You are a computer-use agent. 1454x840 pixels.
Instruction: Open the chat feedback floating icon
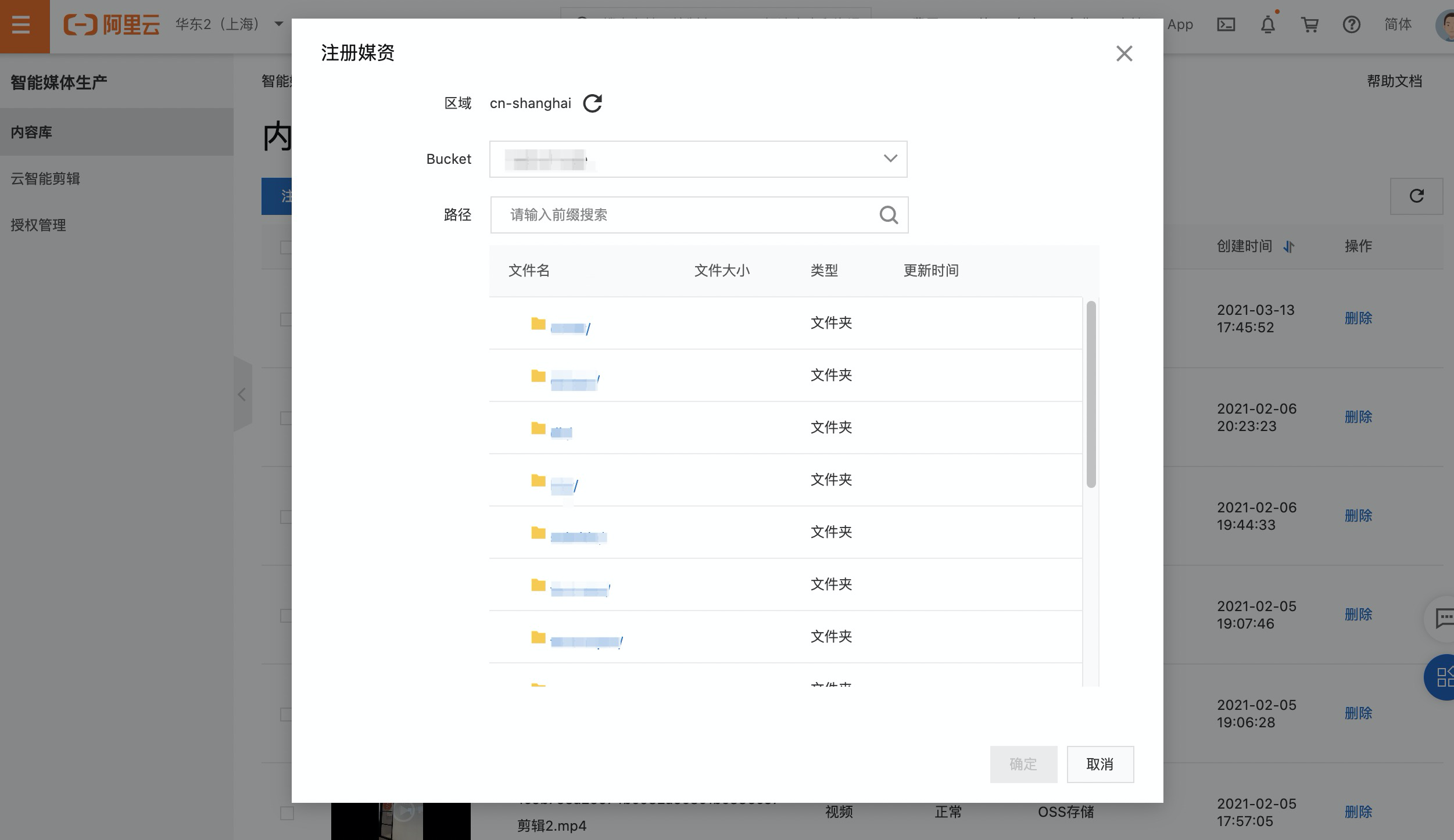pyautogui.click(x=1442, y=618)
